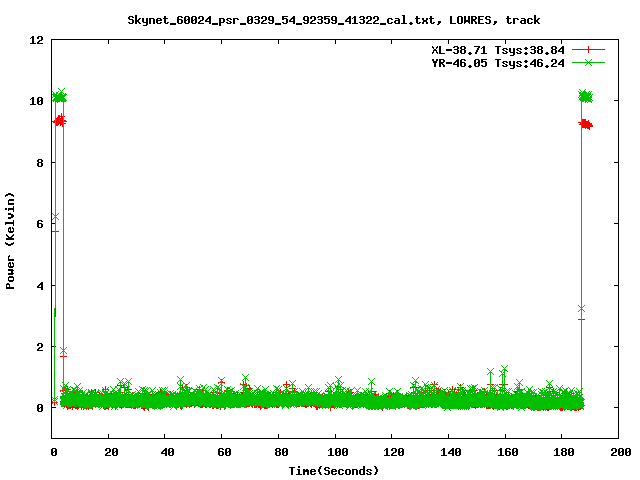Click the XL-38.71 Tsys:38.84 legend entry

498,50
